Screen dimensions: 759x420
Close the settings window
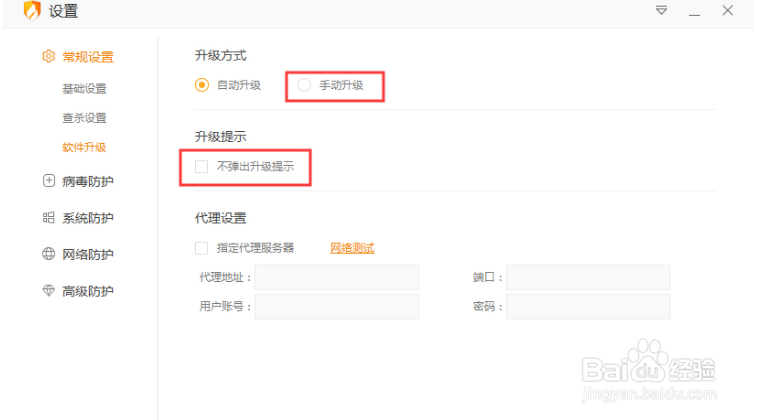pyautogui.click(x=727, y=11)
